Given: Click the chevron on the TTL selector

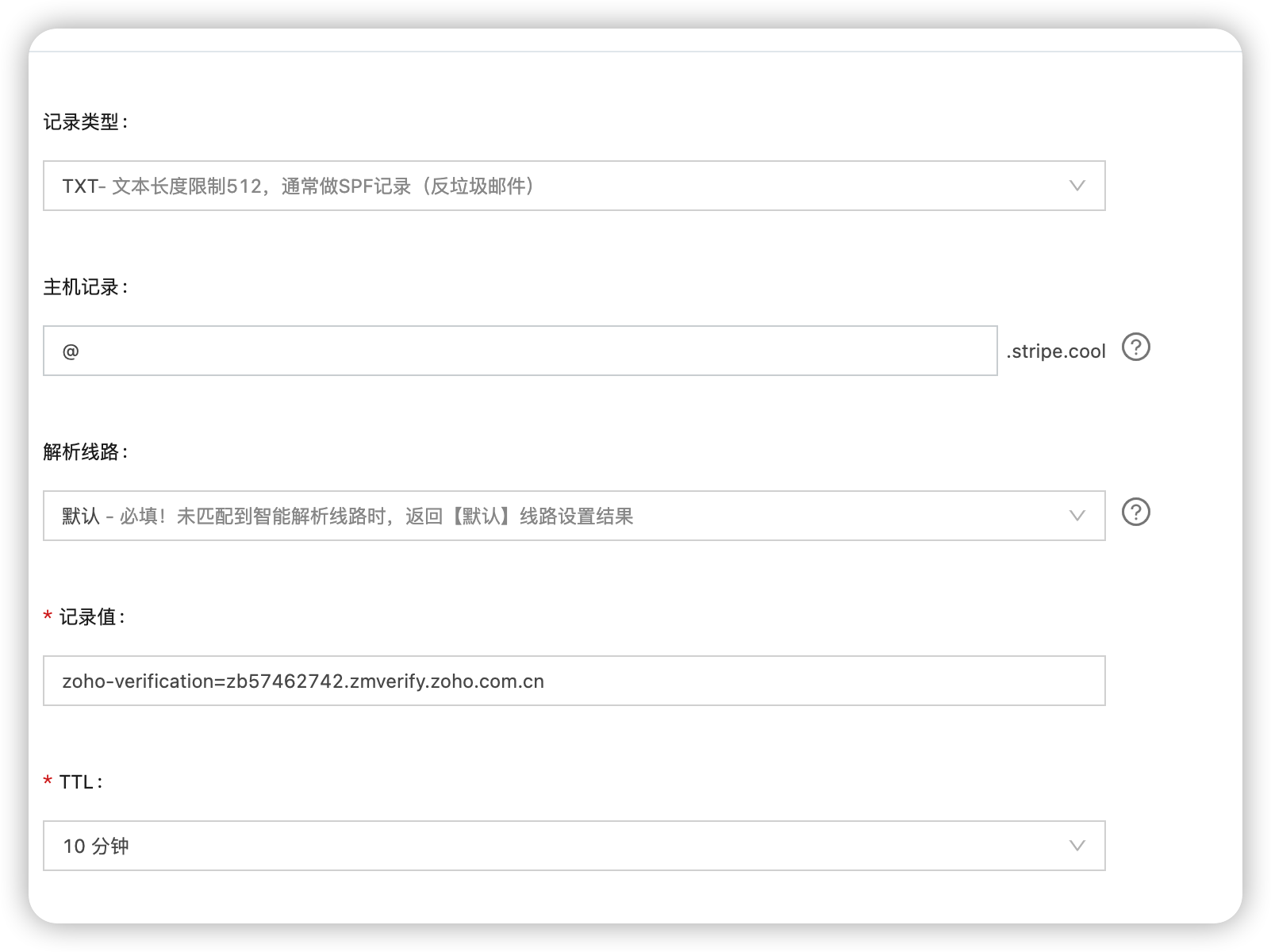Looking at the screenshot, I should tap(1077, 846).
